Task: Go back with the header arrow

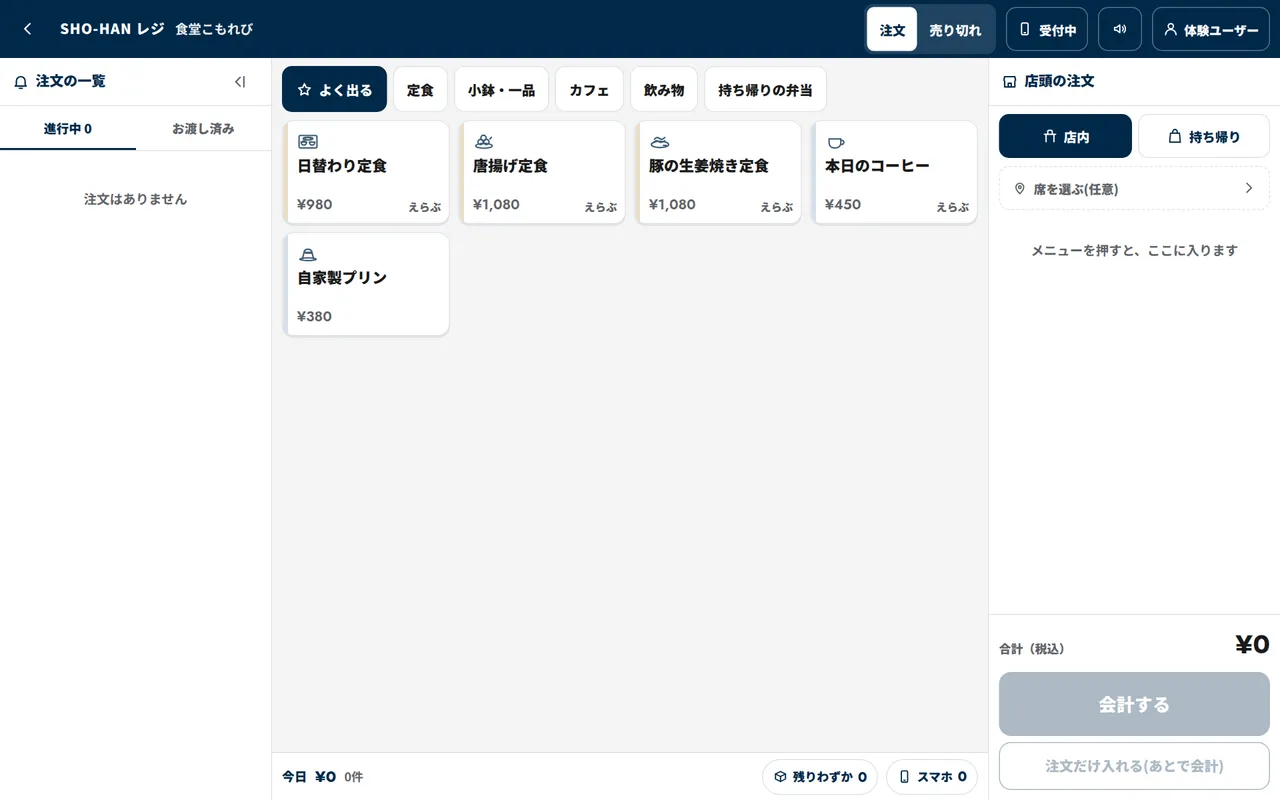Action: click(28, 29)
